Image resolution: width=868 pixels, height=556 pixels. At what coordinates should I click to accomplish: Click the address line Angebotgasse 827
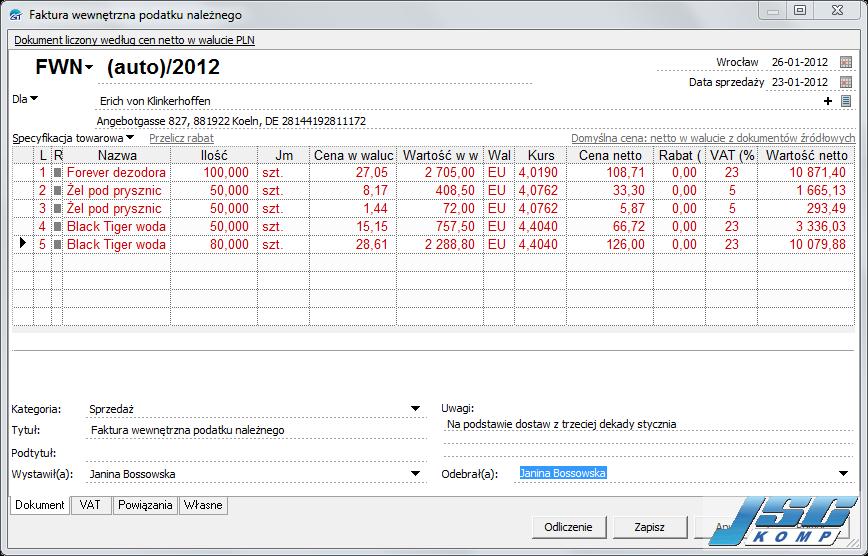pyautogui.click(x=231, y=121)
